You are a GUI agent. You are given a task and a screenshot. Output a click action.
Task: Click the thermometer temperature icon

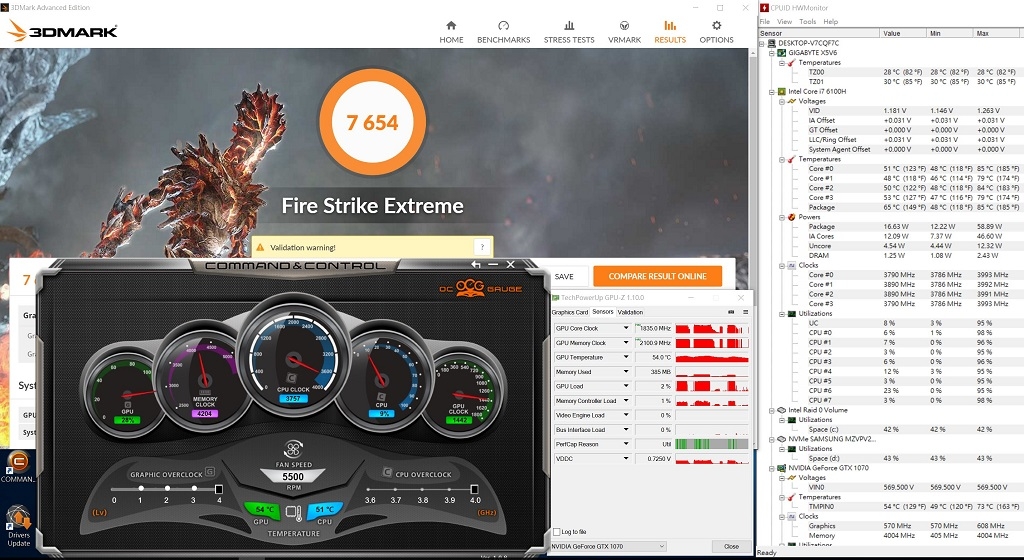[294, 514]
